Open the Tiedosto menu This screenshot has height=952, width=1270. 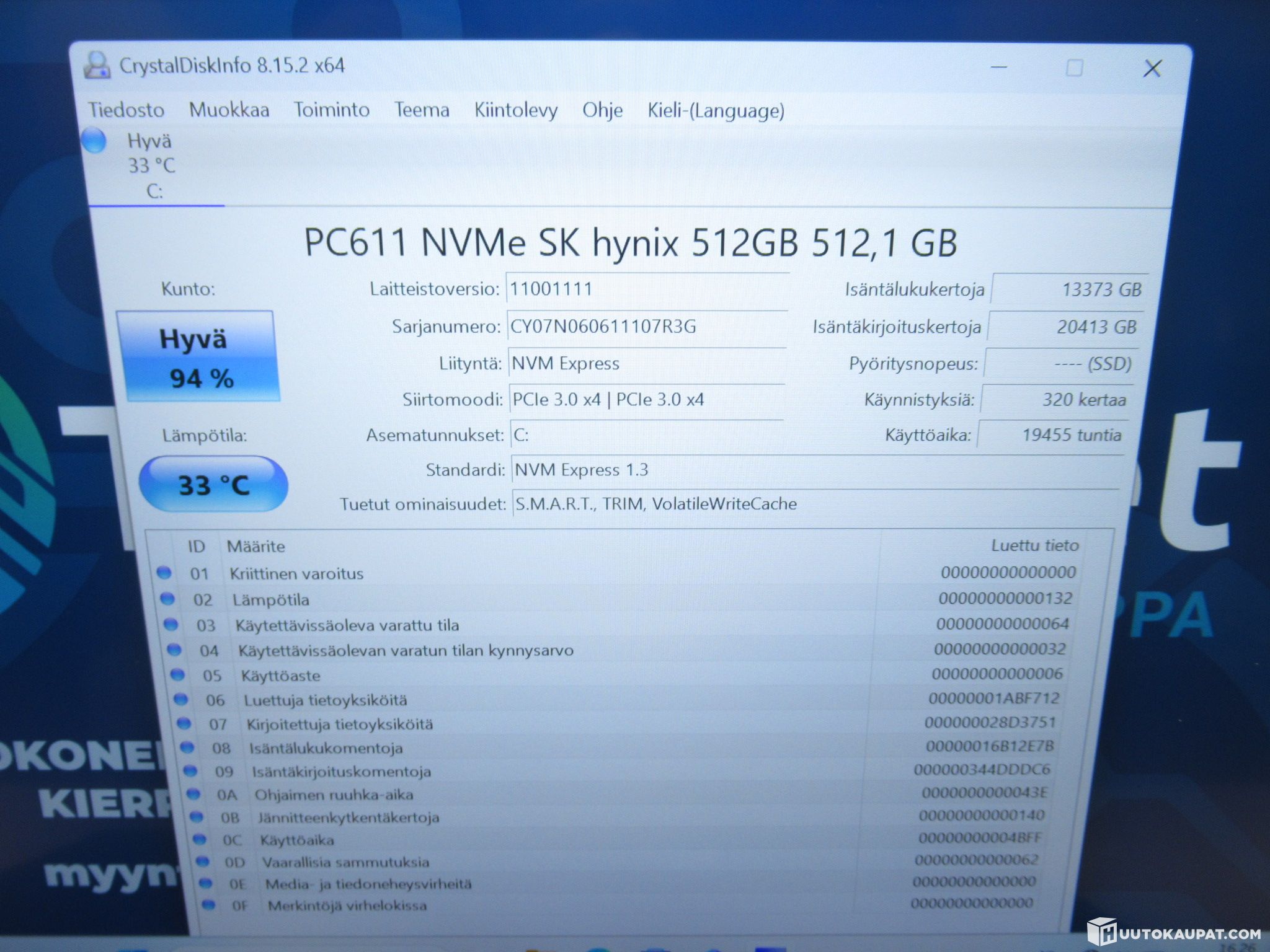pyautogui.click(x=126, y=110)
